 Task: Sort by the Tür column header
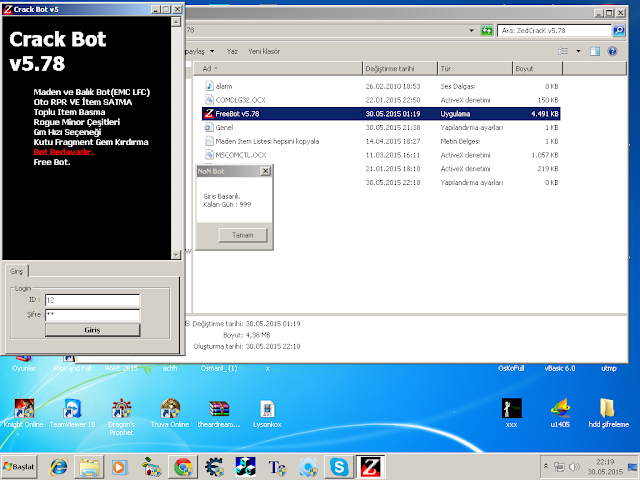point(475,69)
